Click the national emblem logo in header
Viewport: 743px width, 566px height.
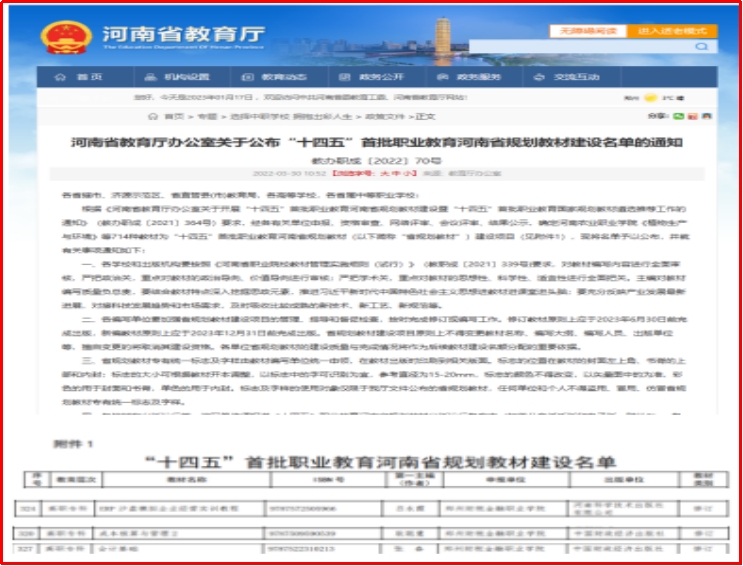tap(66, 38)
